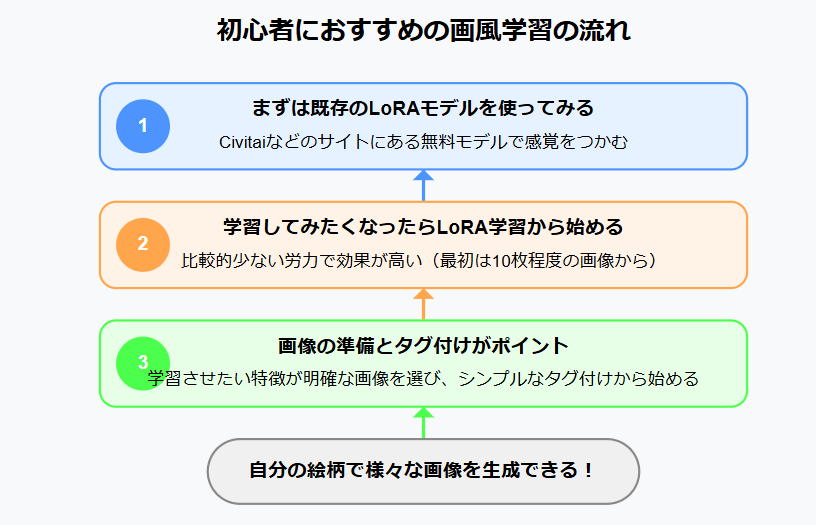Viewport: 816px width, 525px height.
Task: Click the シンプルなタグ付けから始める text
Action: click(x=578, y=378)
